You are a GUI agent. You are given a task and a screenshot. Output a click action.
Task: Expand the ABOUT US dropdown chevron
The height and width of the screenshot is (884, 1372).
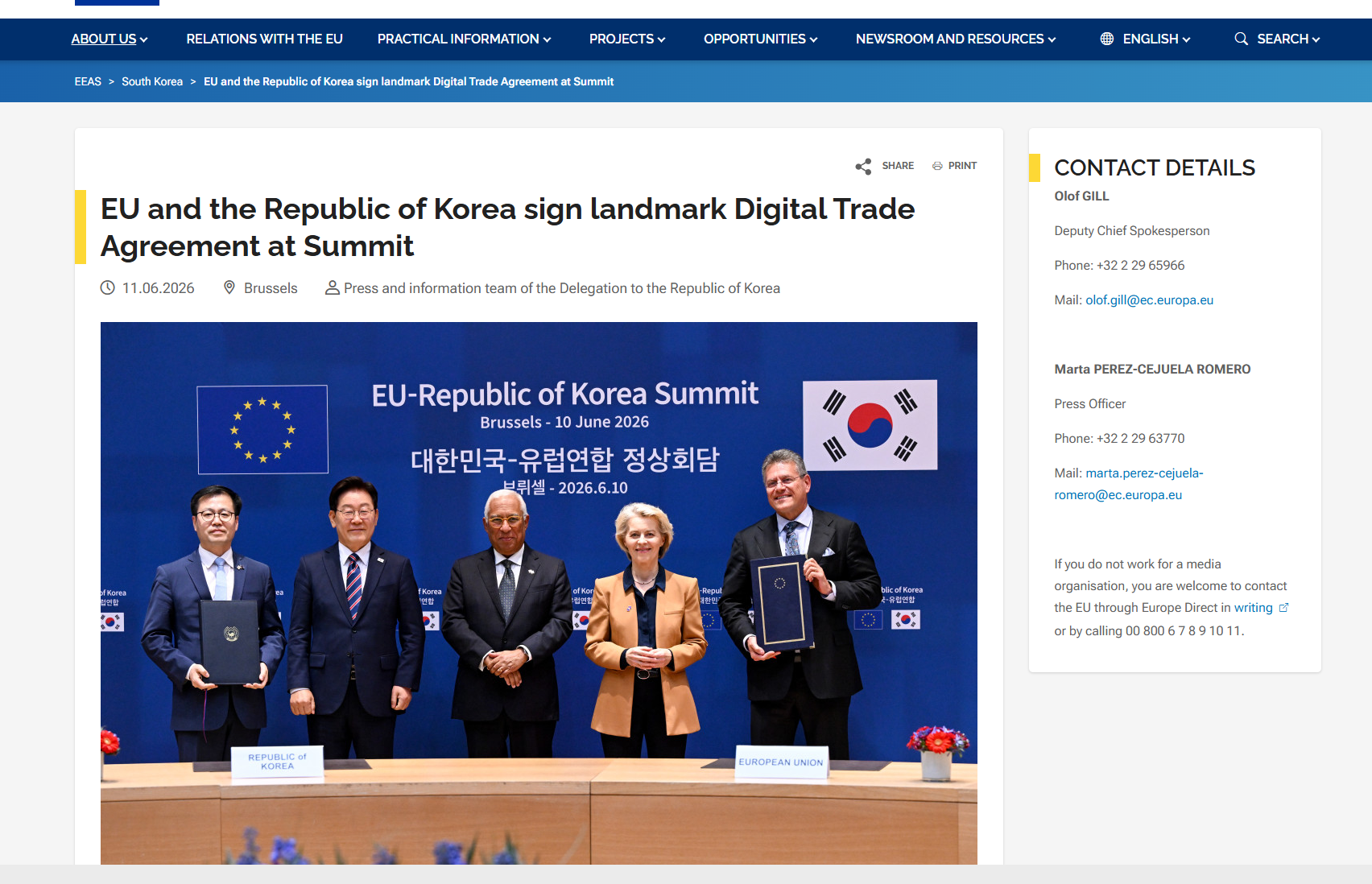coord(143,39)
